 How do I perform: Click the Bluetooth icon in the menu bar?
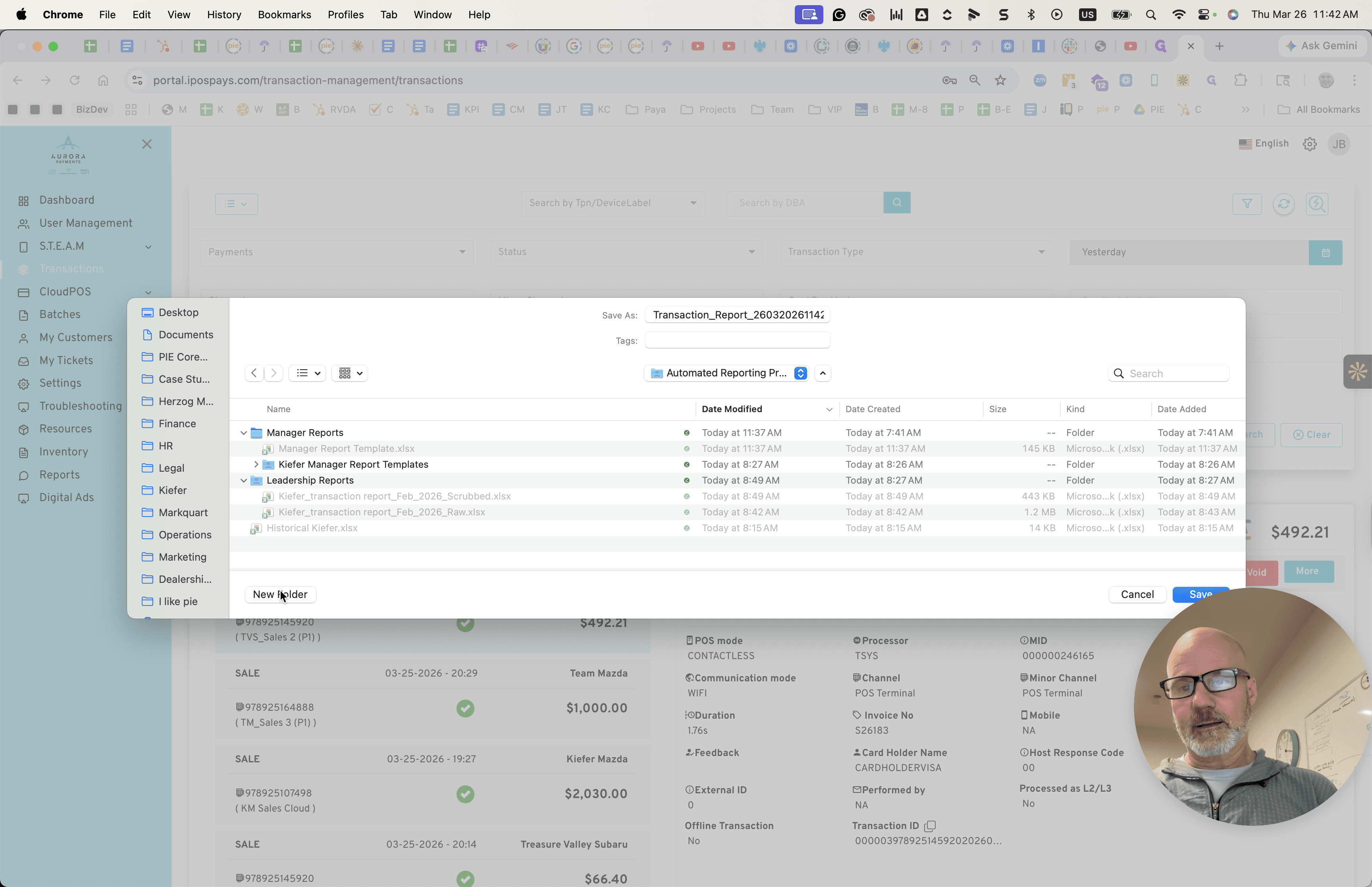point(1031,14)
